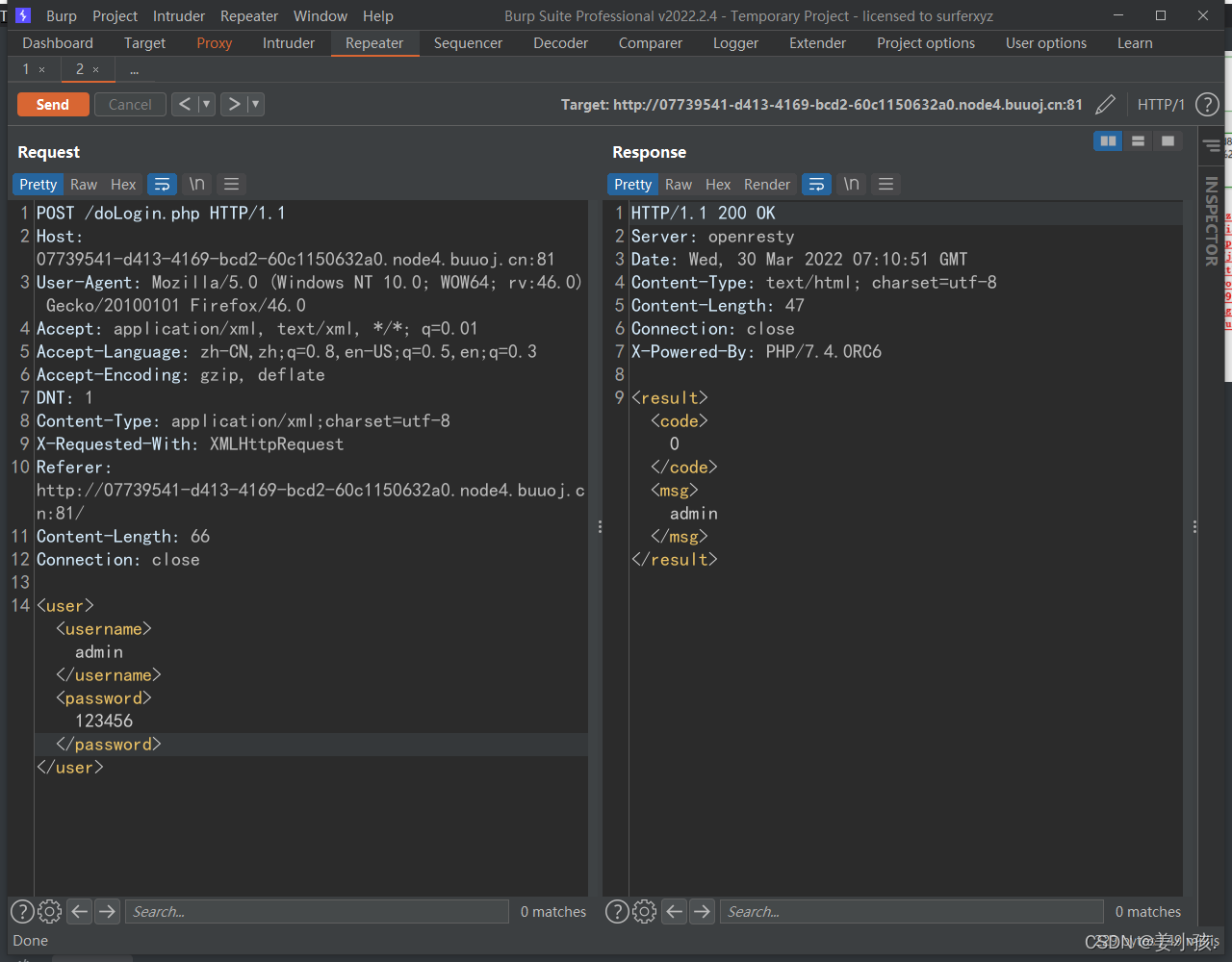The image size is (1232, 962).
Task: Open Repeater help question mark icon
Action: (1207, 105)
